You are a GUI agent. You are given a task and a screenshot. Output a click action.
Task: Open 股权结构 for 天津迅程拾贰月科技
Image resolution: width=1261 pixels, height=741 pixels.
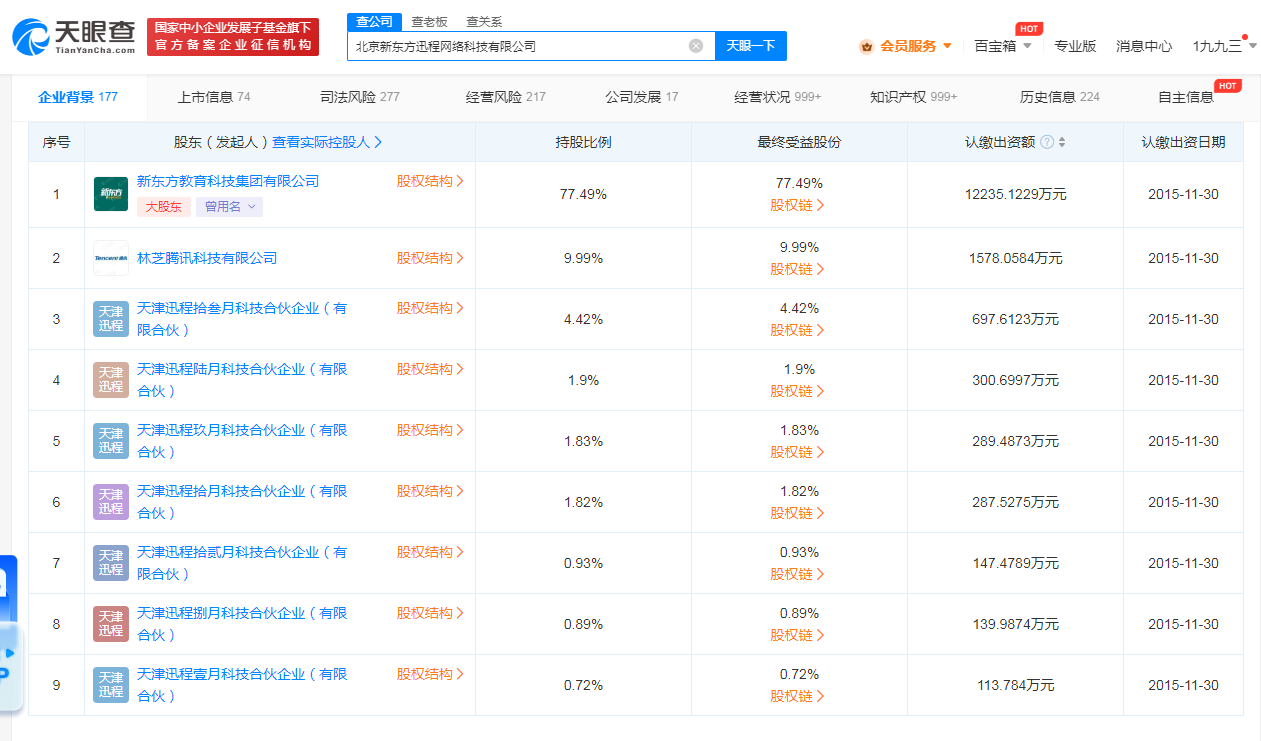[x=430, y=552]
